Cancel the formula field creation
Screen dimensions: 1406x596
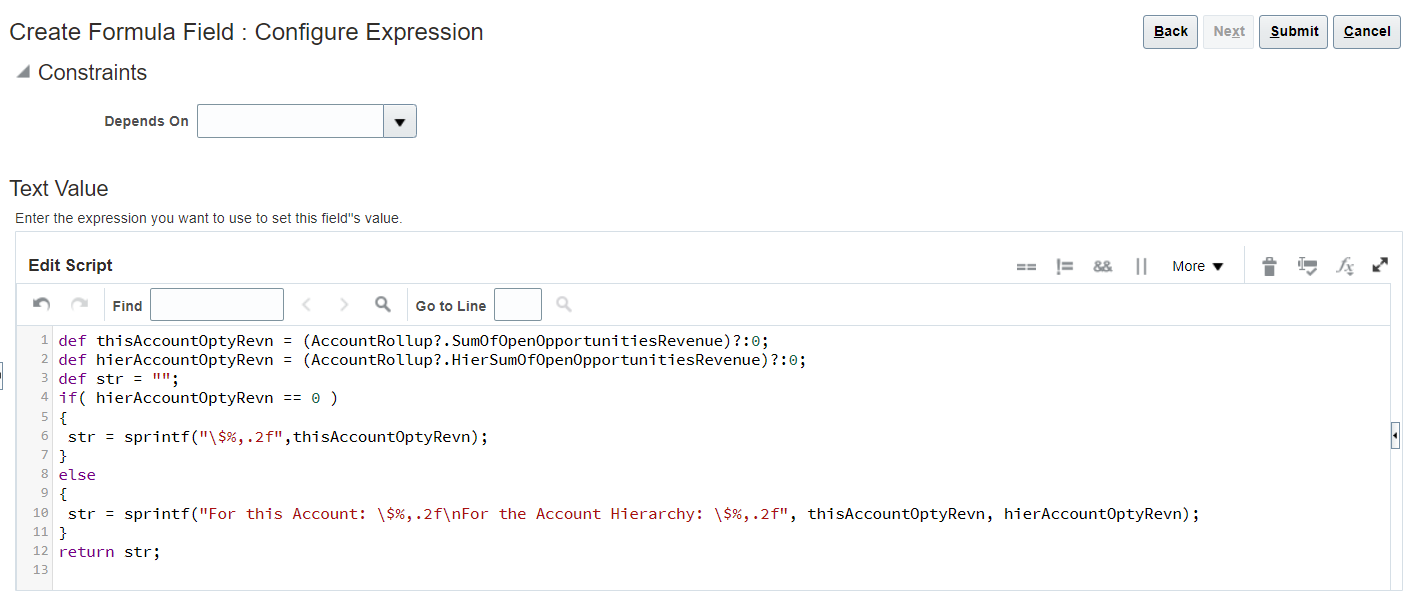(x=1366, y=31)
